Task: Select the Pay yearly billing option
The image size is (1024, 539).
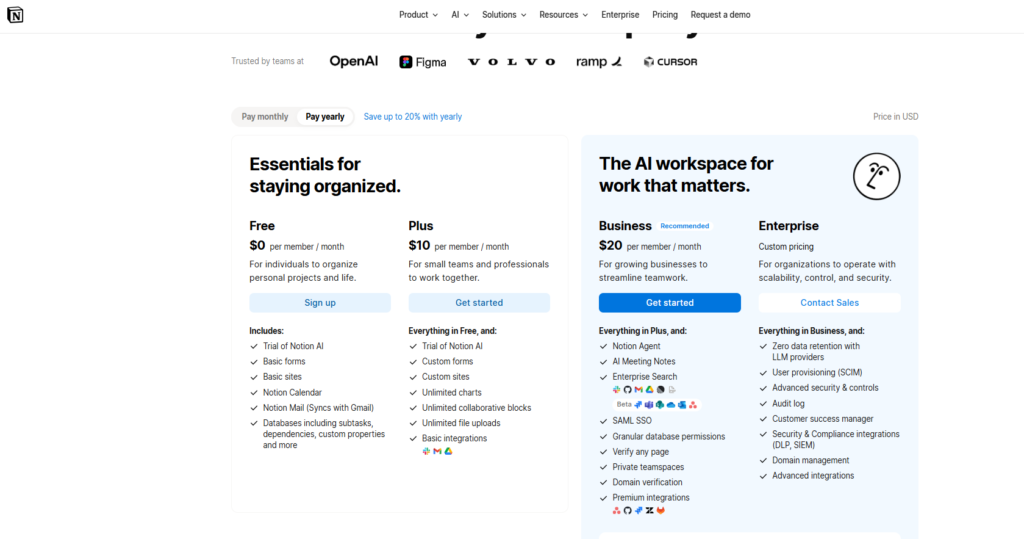Action: point(325,117)
